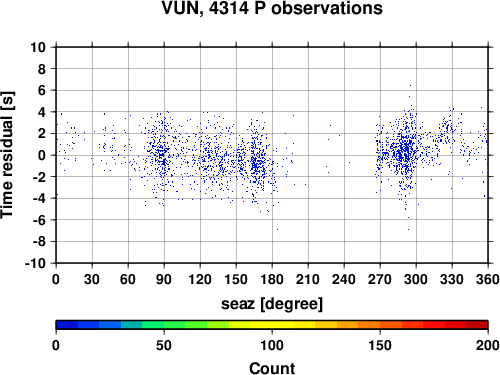
Task: Click the x-axis tick label '120'
Action: point(200,279)
